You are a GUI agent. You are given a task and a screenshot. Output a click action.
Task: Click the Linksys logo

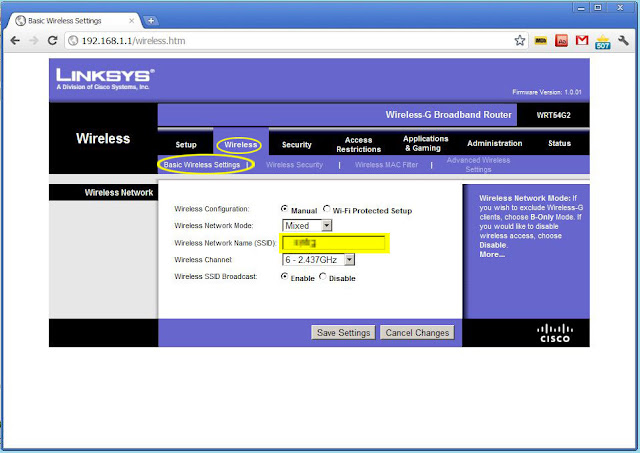click(x=105, y=79)
